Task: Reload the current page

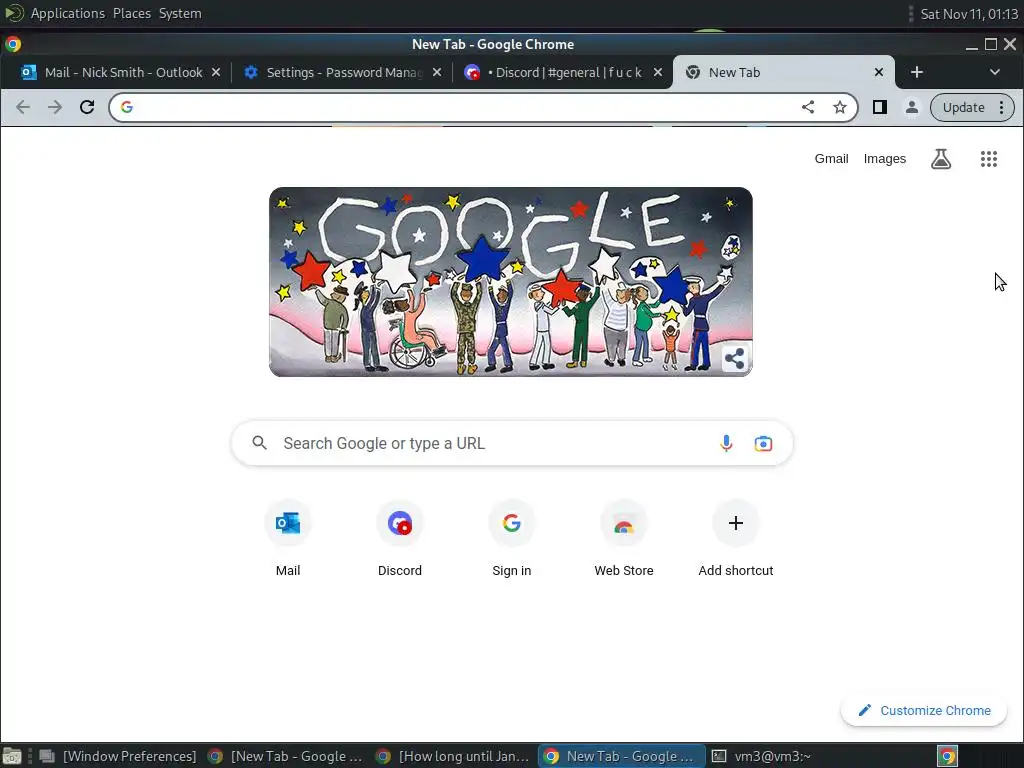Action: coord(87,107)
